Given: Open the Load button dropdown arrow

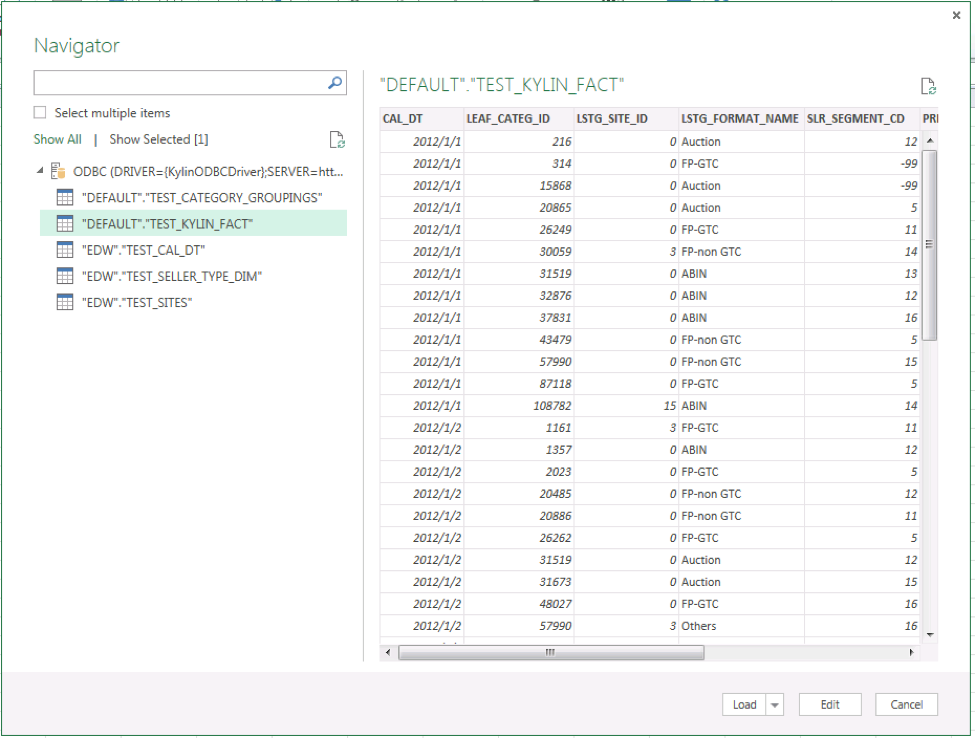Looking at the screenshot, I should pyautogui.click(x=775, y=705).
